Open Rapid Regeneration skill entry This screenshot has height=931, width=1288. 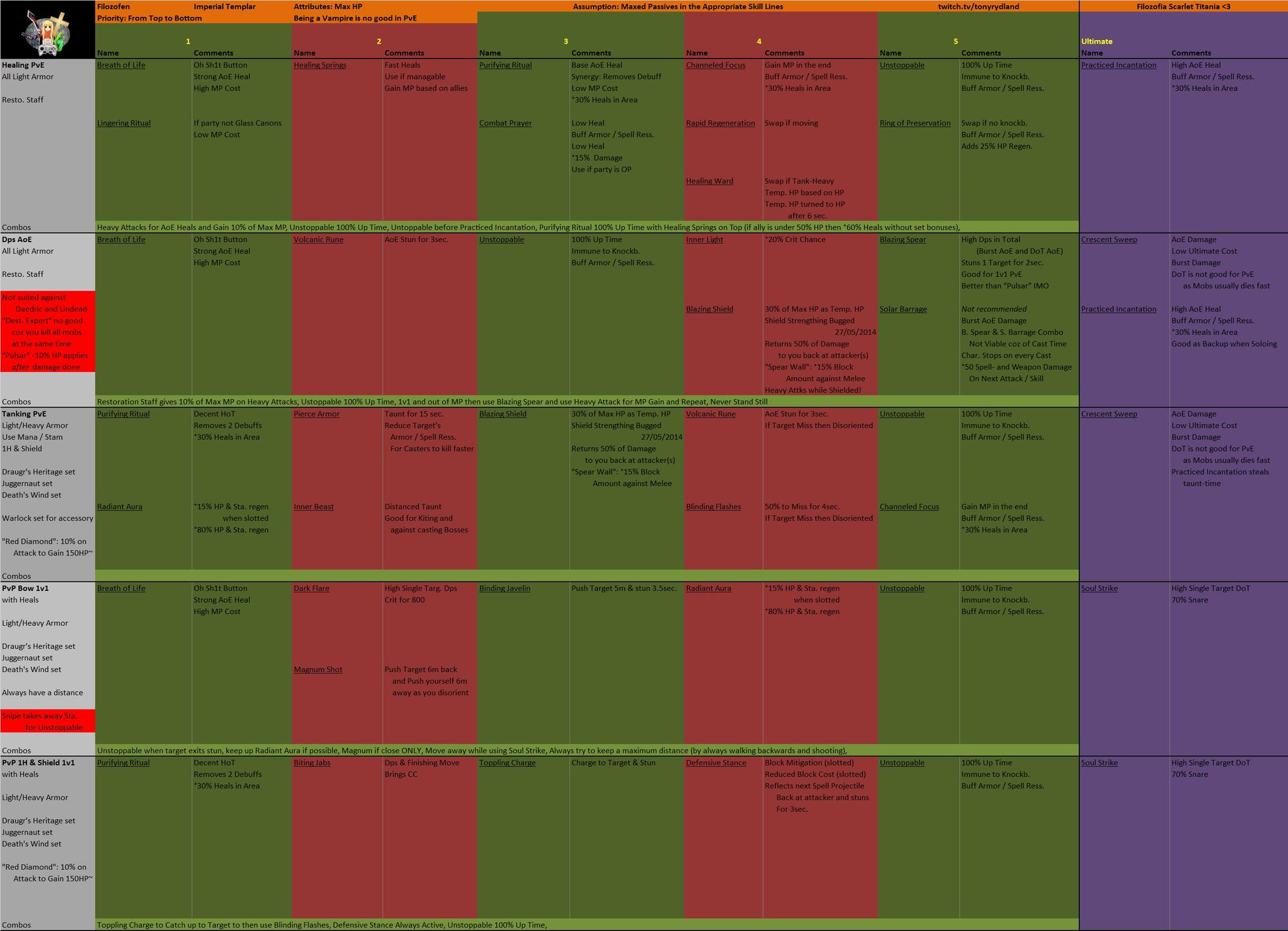721,123
